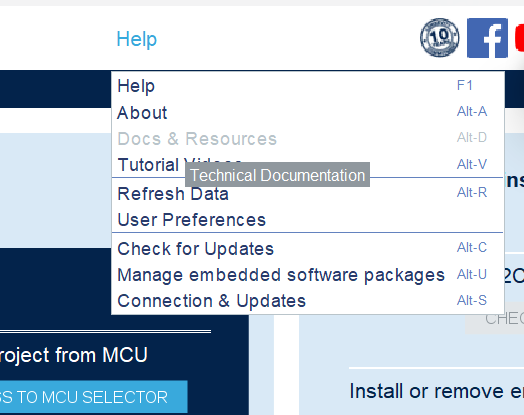Screen dimensions: 524x415
Task: Click the Technical Documentation tooltip label
Action: click(x=277, y=175)
